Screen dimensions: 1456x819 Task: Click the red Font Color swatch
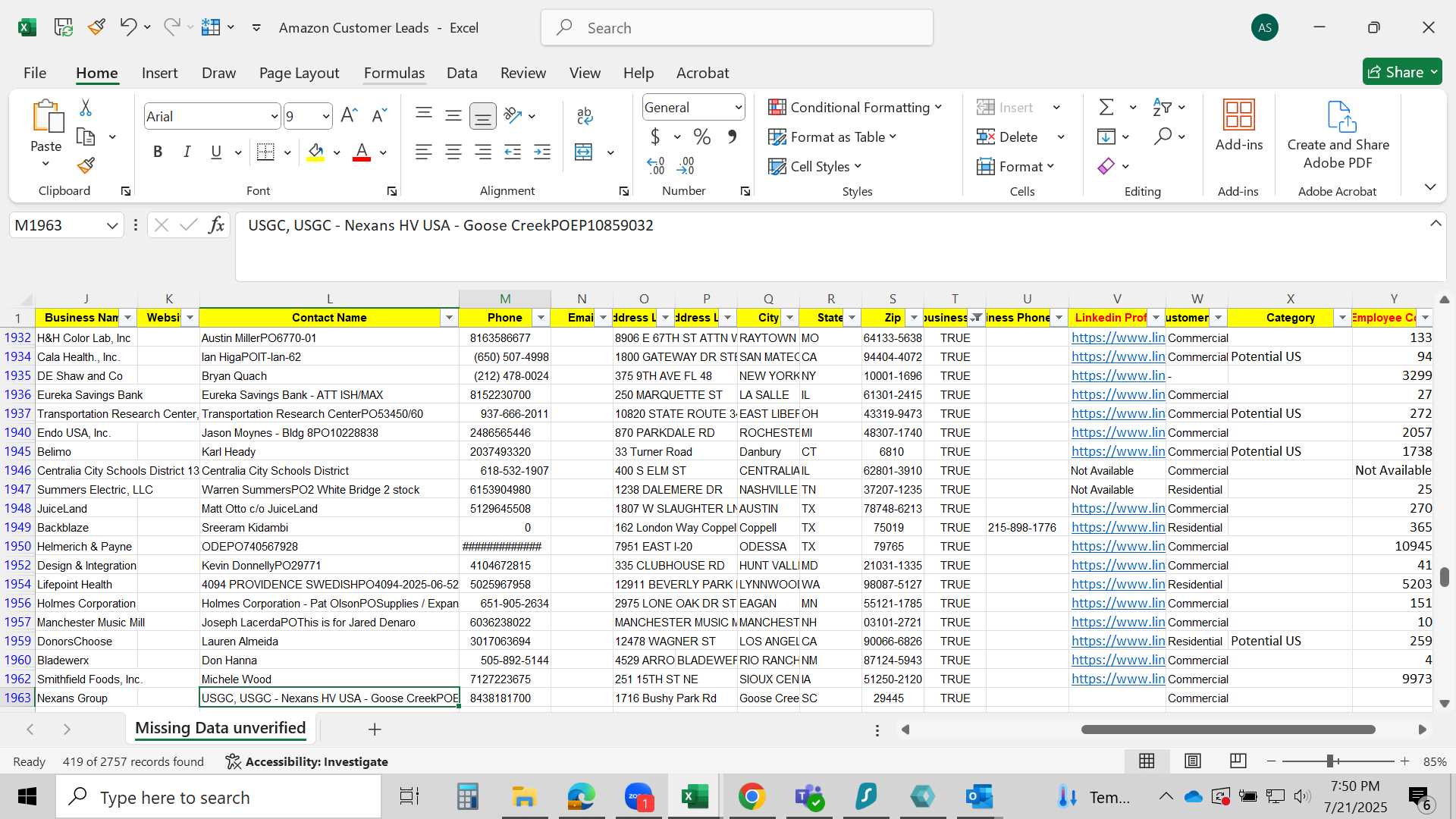tap(362, 152)
